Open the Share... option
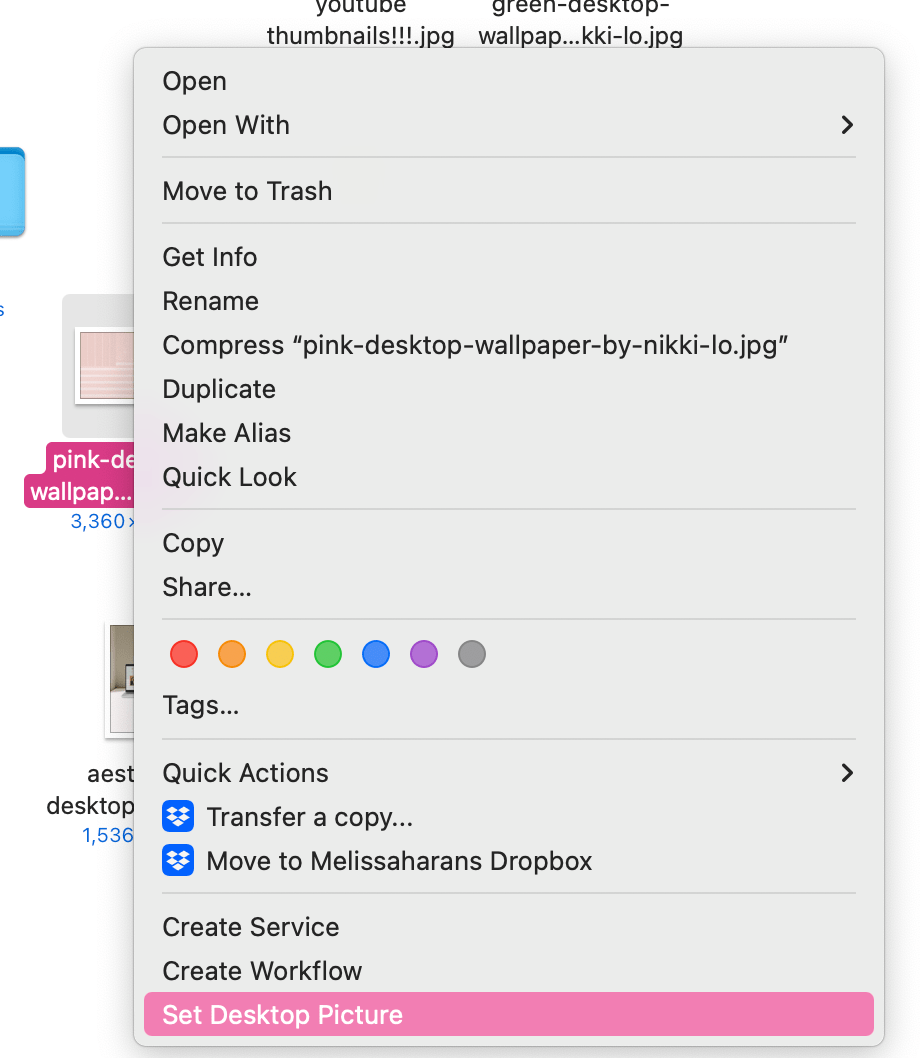 point(508,587)
